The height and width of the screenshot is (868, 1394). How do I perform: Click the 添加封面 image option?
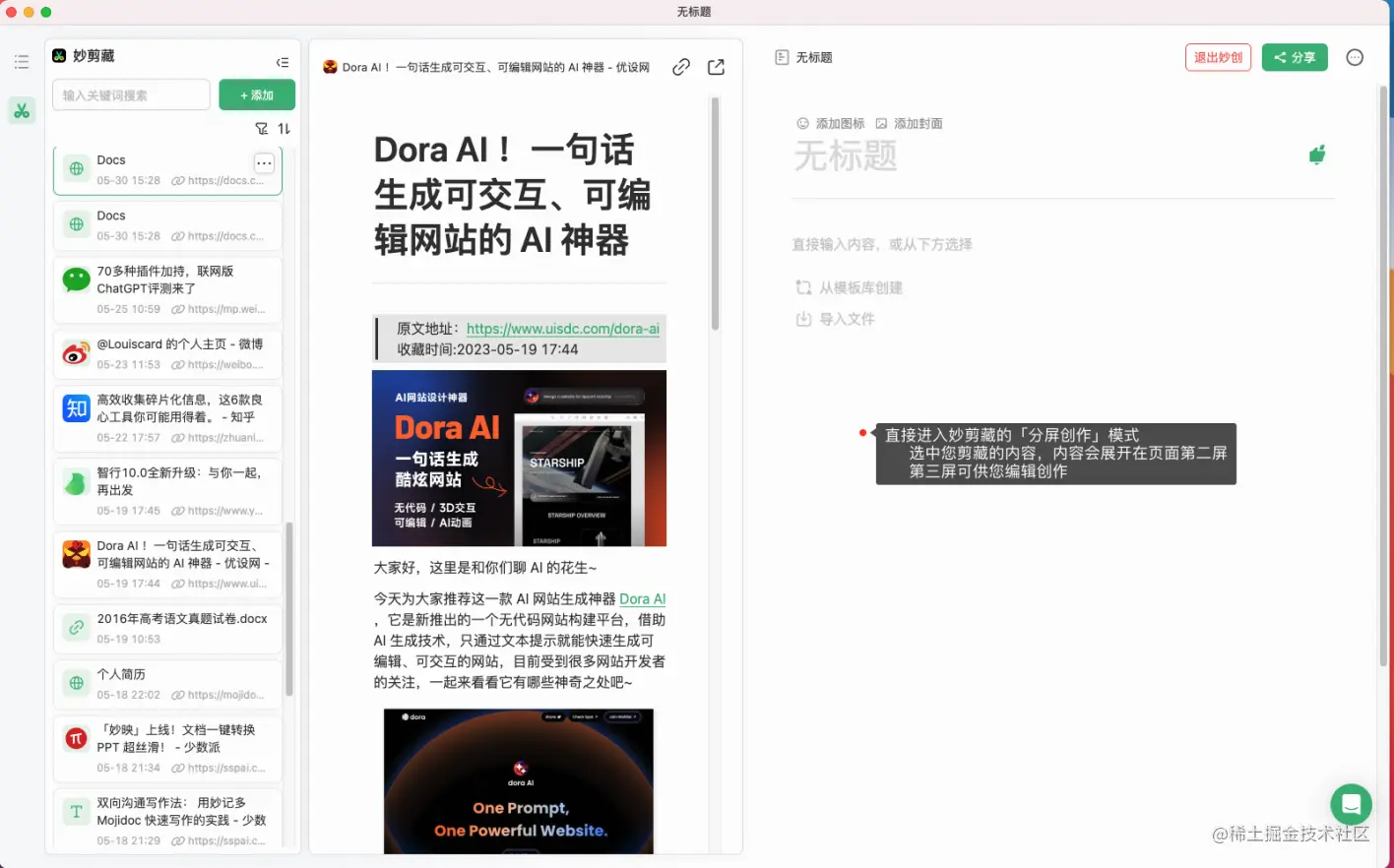point(909,124)
